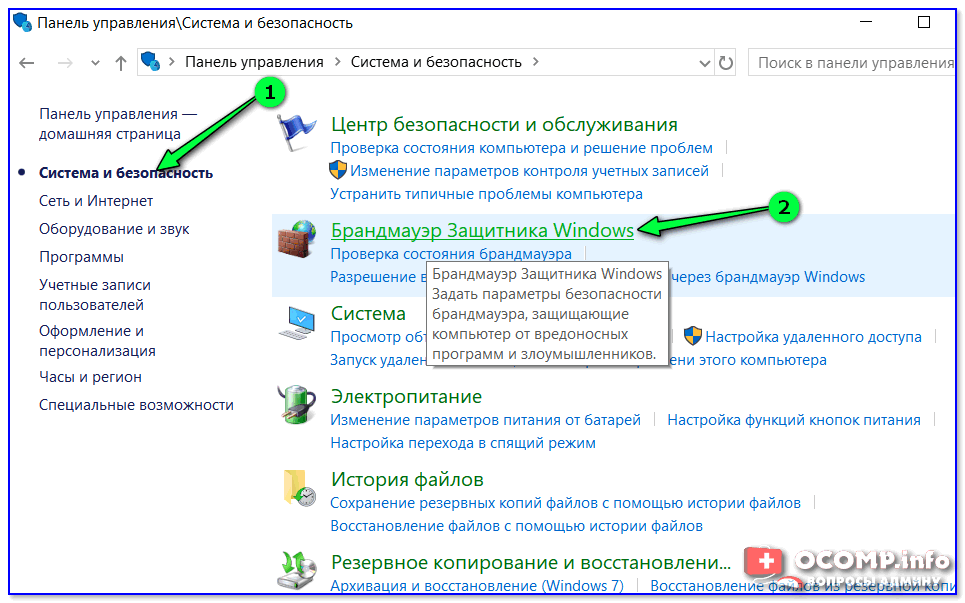Open Панель управления — домашняя страница
Viewport: 965px width, 603px height.
point(118,124)
